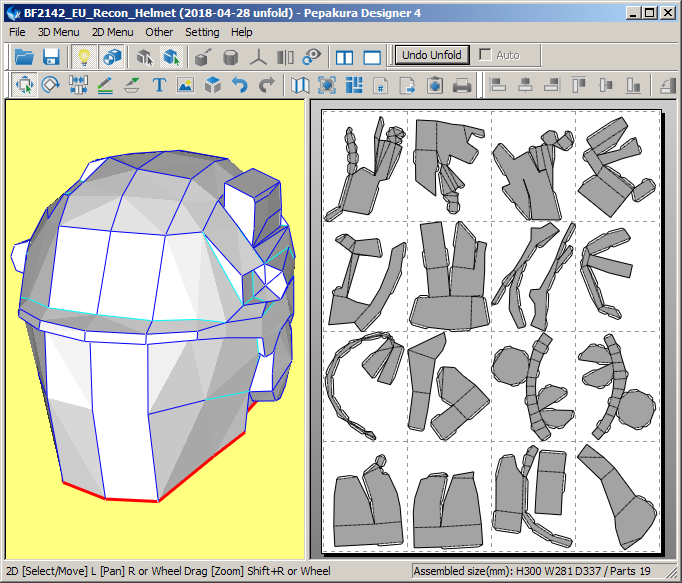
Task: Click the Undo arrow icon
Action: point(239,86)
